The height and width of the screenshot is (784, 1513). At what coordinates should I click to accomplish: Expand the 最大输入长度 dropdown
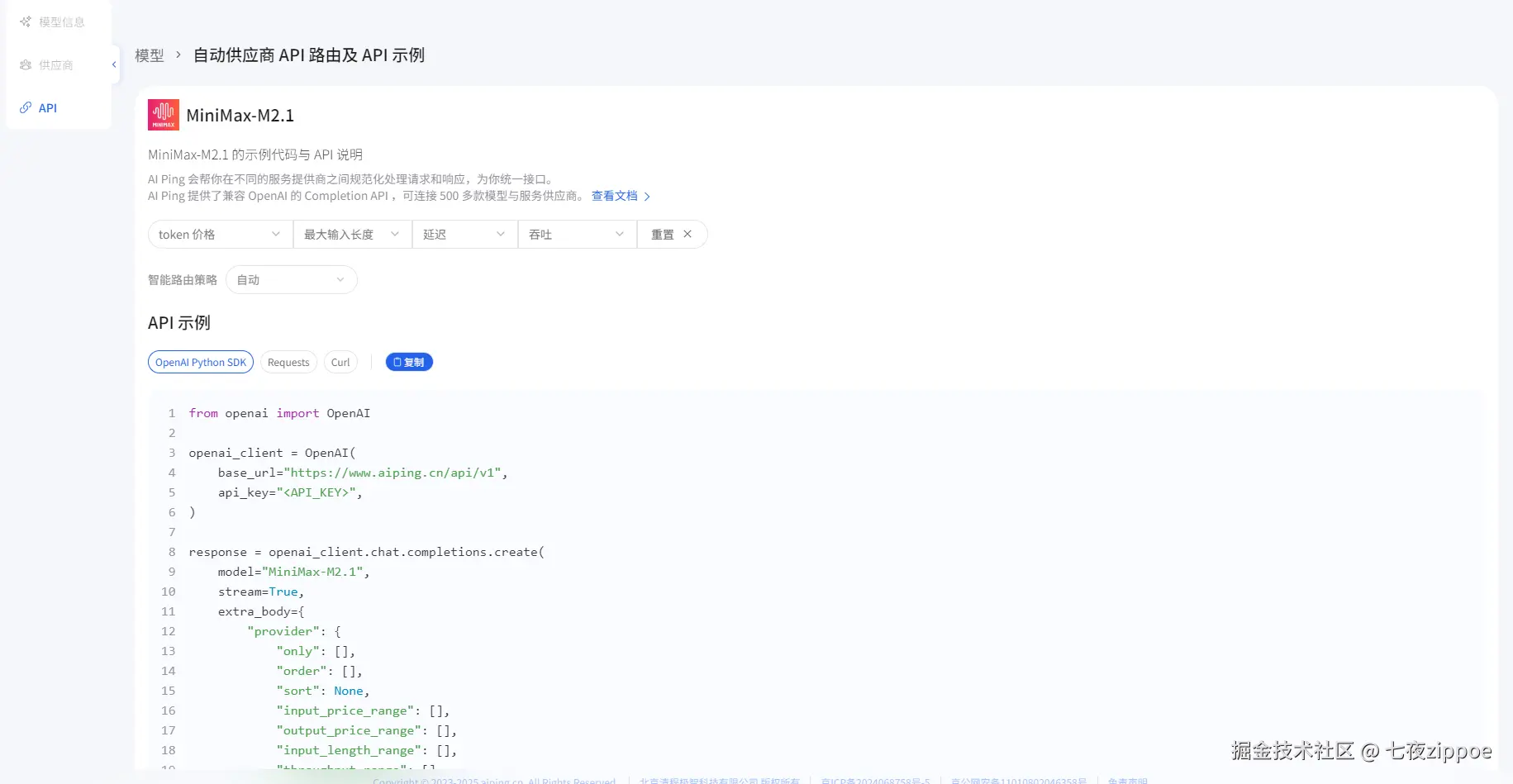353,235
